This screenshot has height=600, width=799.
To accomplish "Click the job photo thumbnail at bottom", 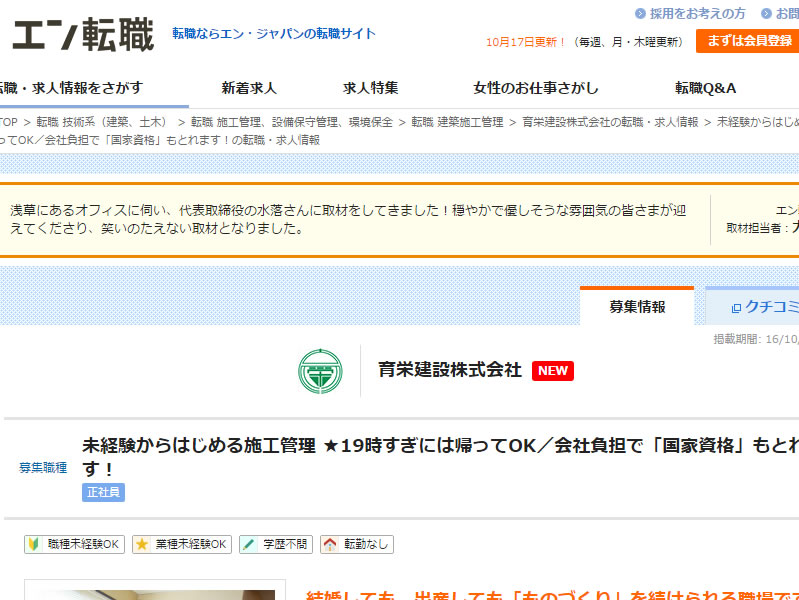I will [x=155, y=591].
